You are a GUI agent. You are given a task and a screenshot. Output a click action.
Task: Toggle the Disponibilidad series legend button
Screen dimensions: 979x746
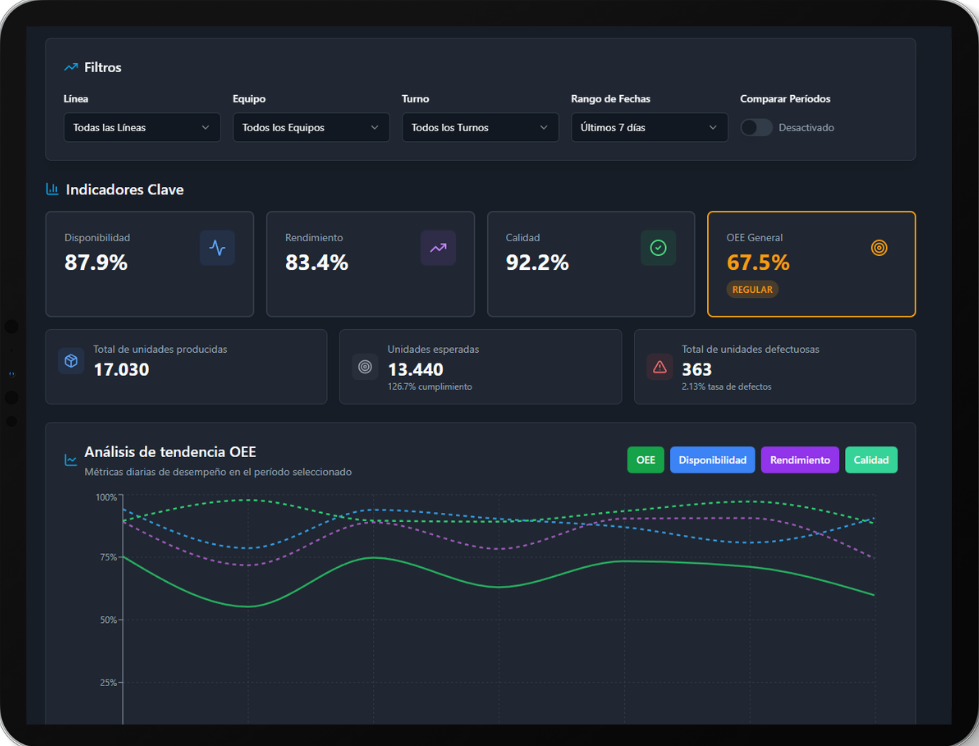712,460
